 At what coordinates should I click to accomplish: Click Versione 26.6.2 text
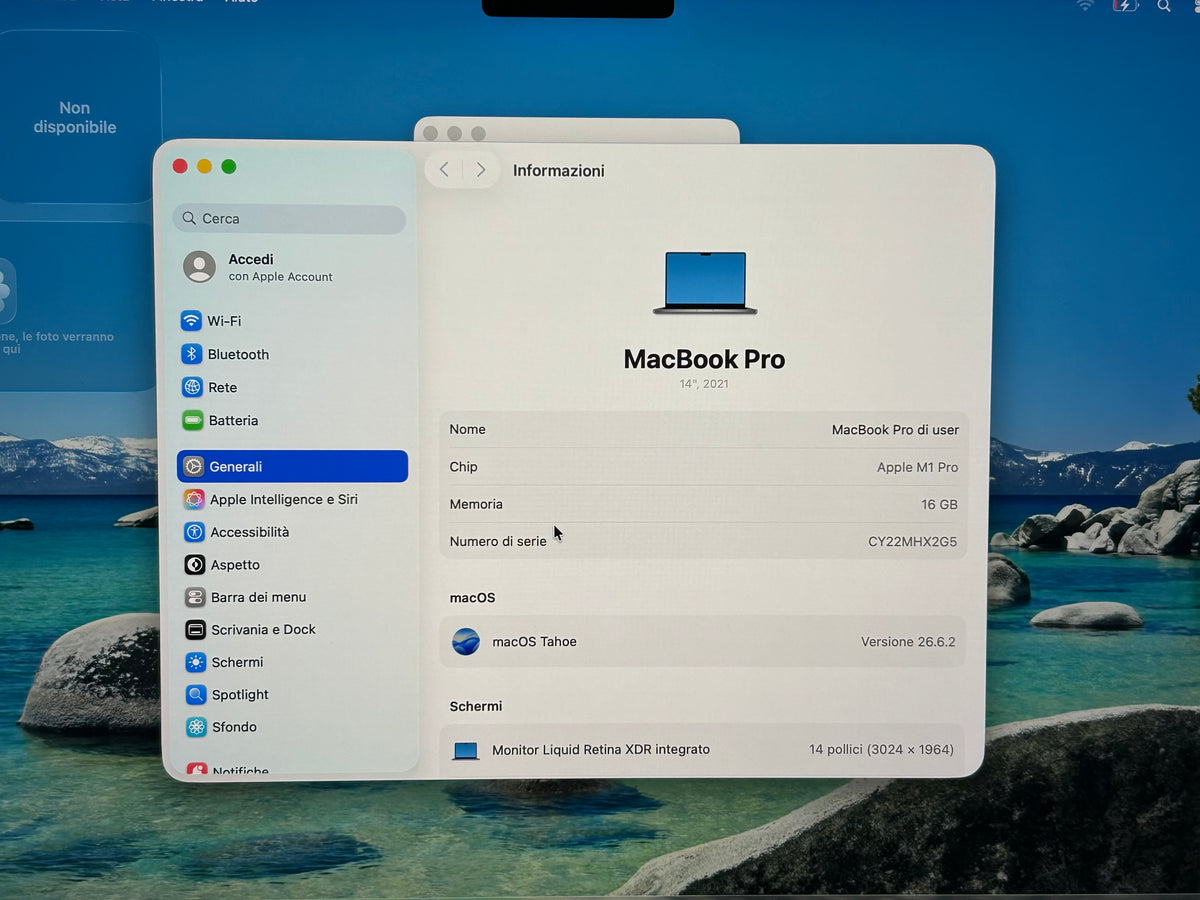tap(908, 642)
